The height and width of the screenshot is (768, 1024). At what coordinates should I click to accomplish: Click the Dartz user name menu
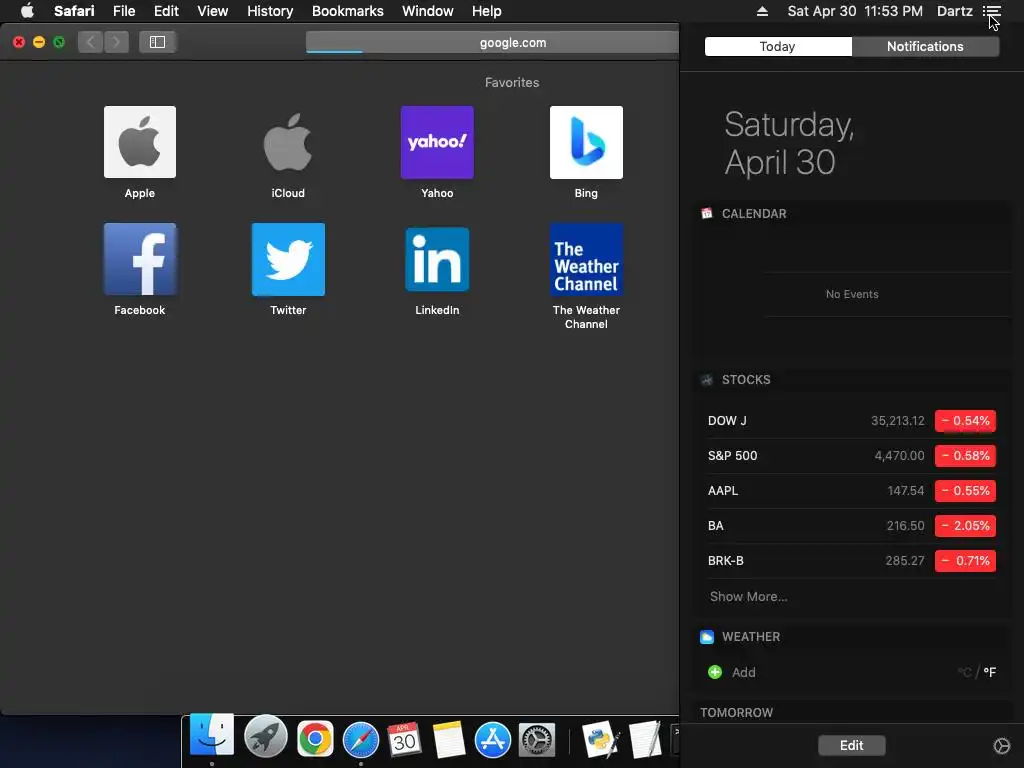[x=954, y=11]
